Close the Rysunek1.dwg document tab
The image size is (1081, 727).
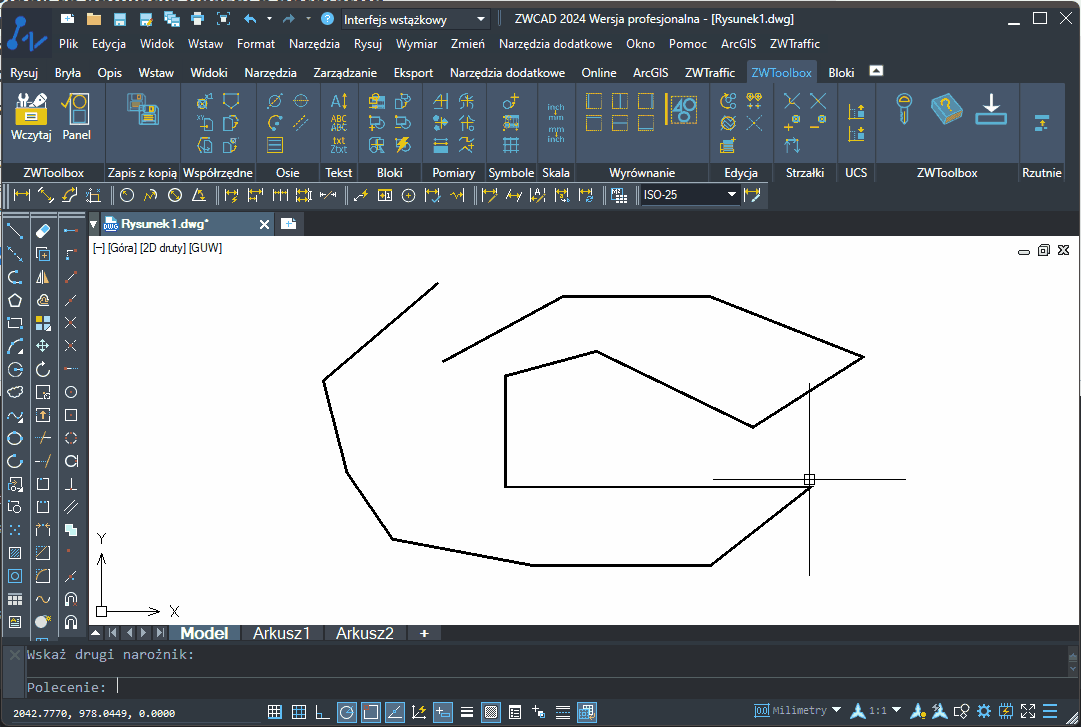pos(264,225)
